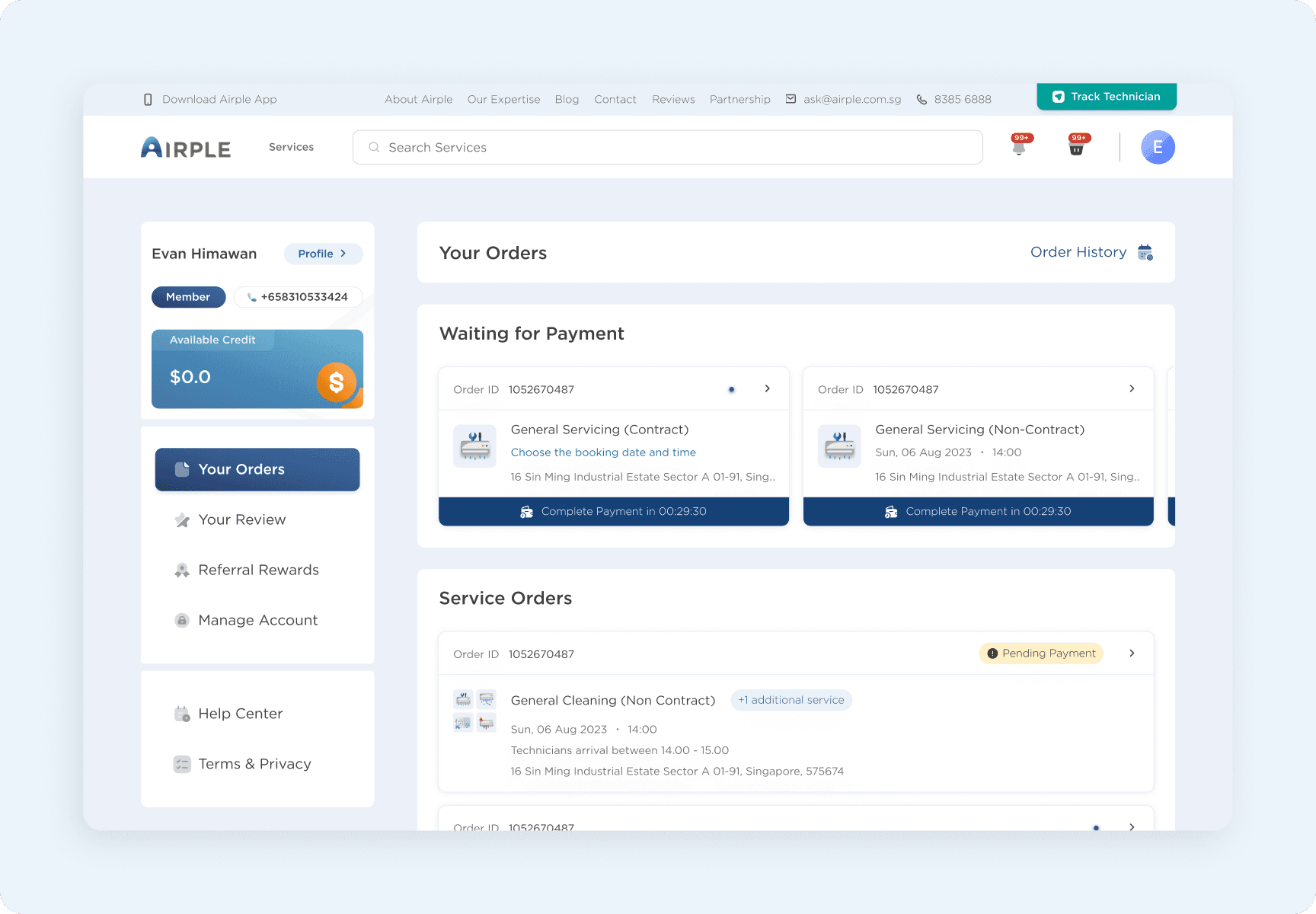The image size is (1316, 914).
Task: Open Order History link
Action: click(x=1078, y=252)
